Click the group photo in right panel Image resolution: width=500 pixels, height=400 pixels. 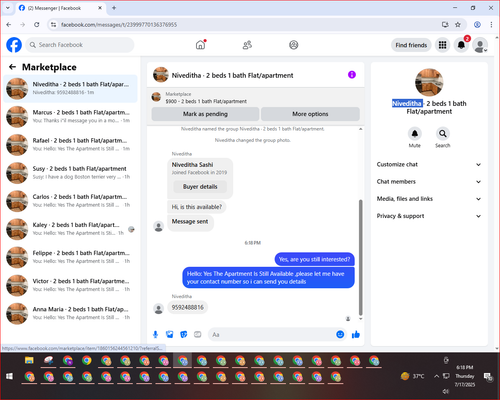(429, 82)
